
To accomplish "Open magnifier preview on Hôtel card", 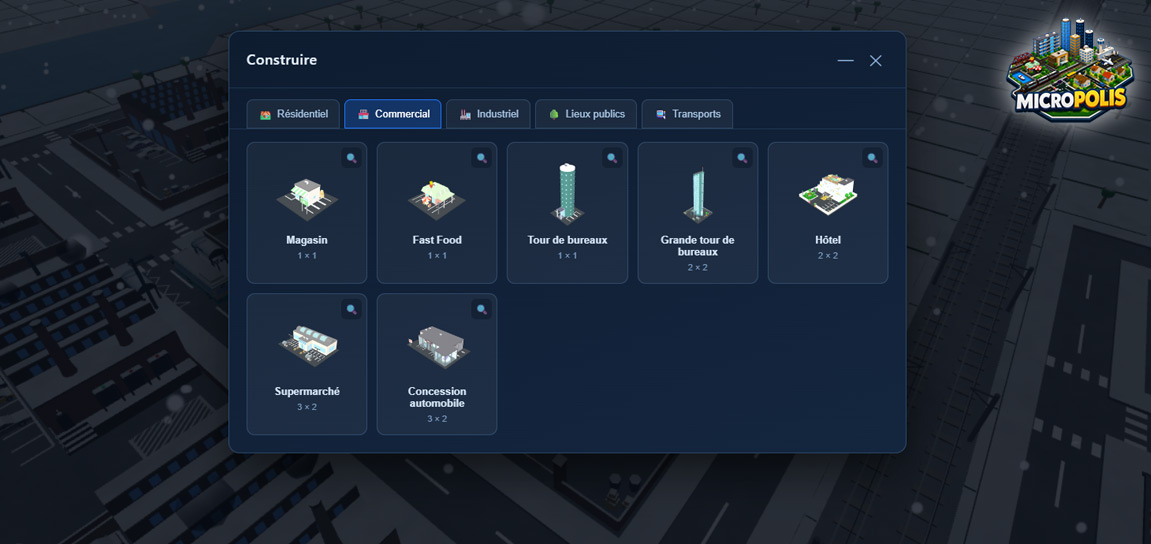I will point(872,158).
